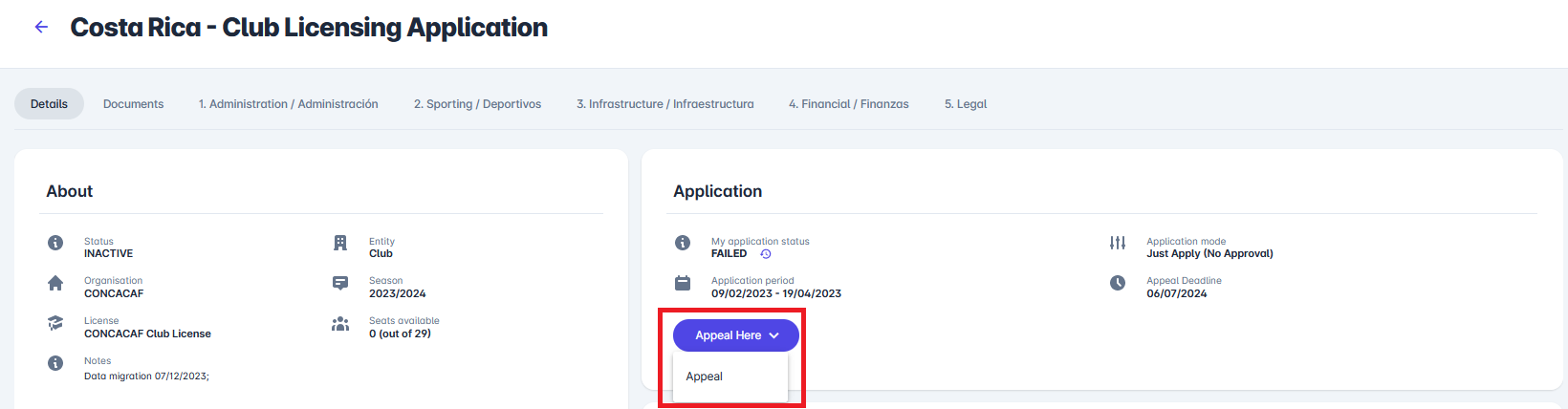Expand the Appeal Here dropdown button
This screenshot has height=409, width=1568.
736,335
